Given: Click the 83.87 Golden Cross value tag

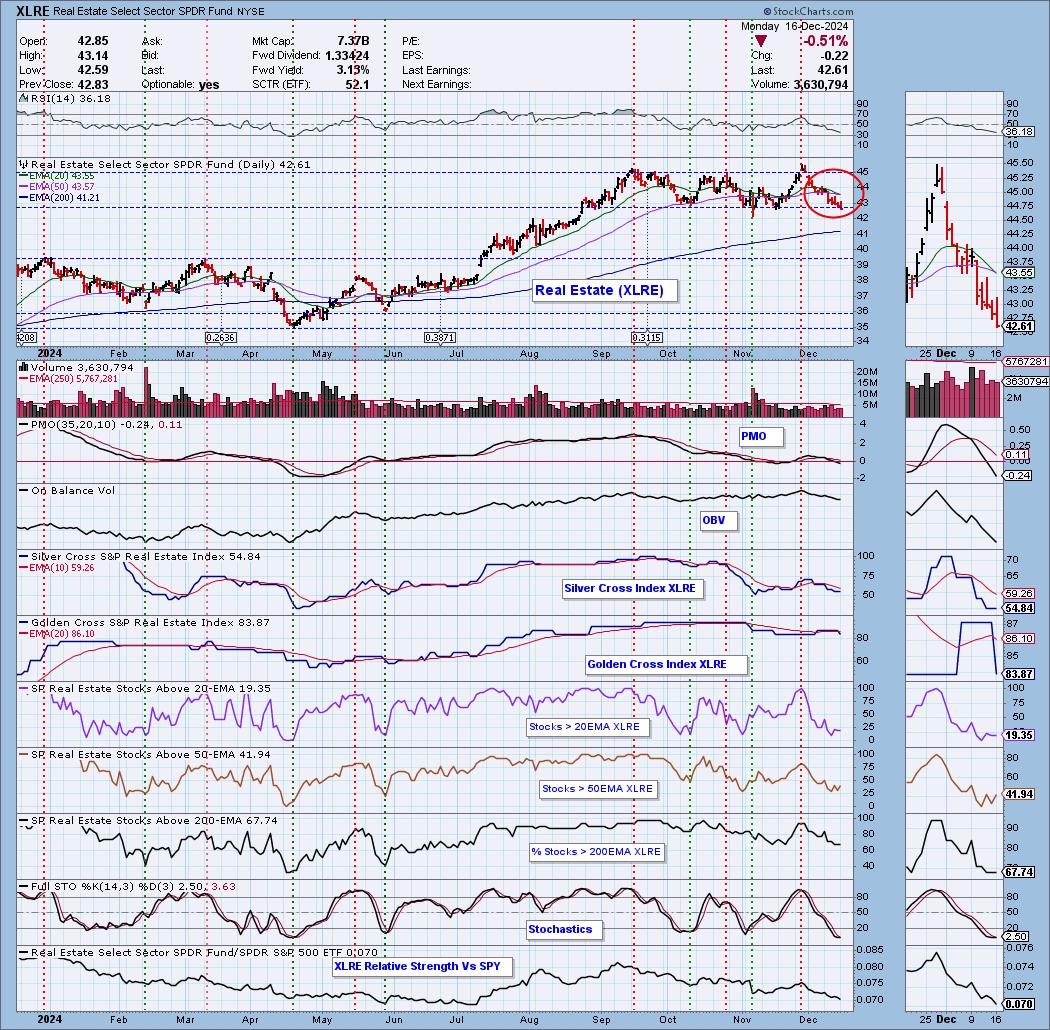Looking at the screenshot, I should pos(1019,674).
